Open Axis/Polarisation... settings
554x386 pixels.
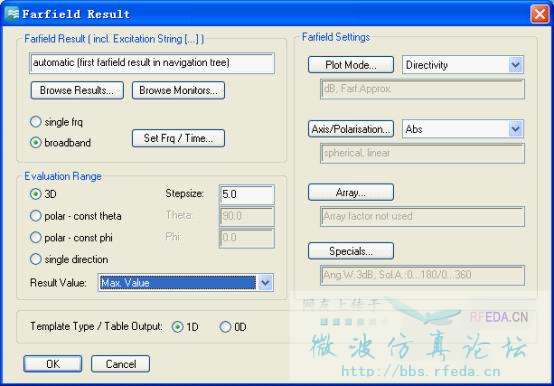(x=351, y=129)
